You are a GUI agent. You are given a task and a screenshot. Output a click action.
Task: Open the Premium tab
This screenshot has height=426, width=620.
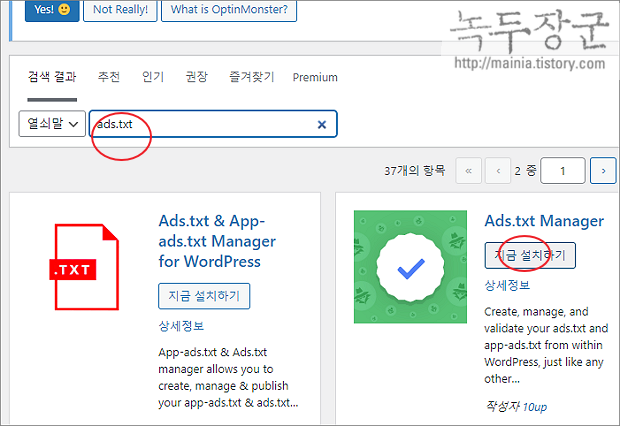click(315, 77)
